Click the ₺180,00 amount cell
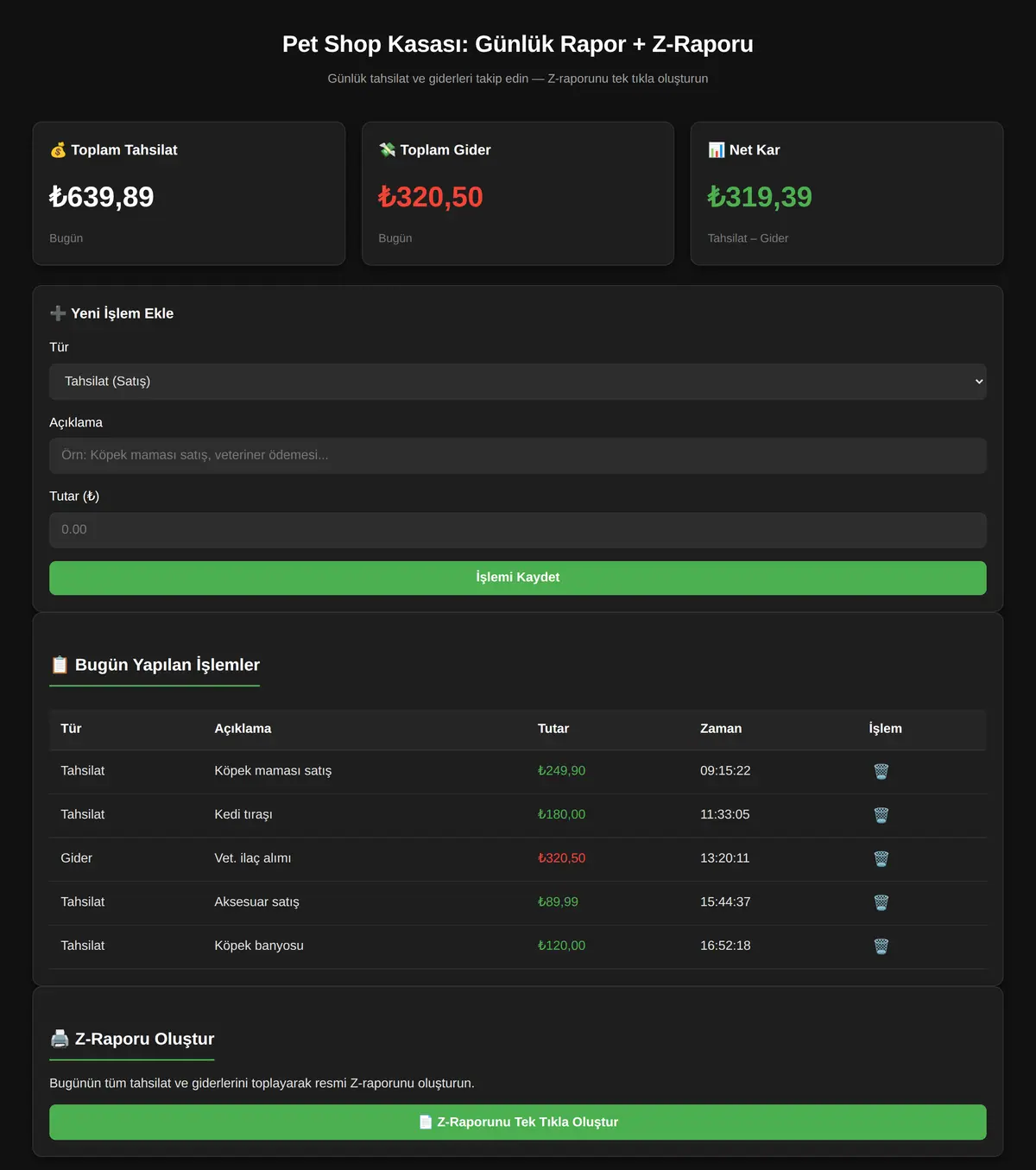Image resolution: width=1036 pixels, height=1170 pixels. point(561,814)
